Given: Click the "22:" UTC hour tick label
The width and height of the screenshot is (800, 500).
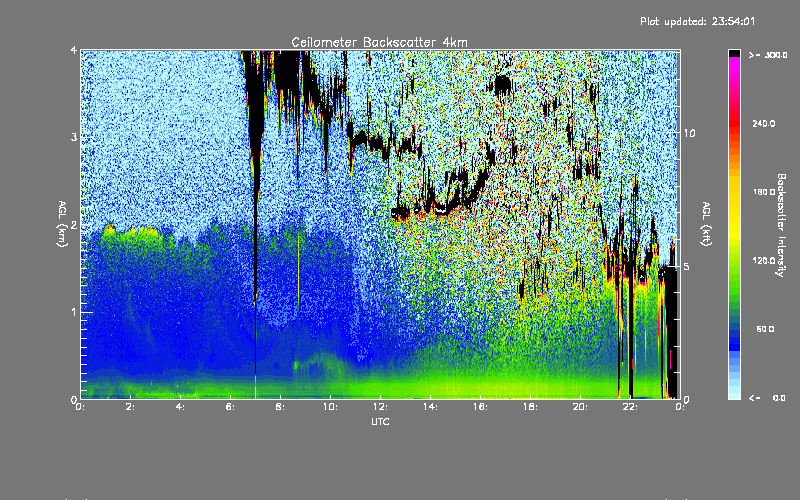Looking at the screenshot, I should click(630, 407).
